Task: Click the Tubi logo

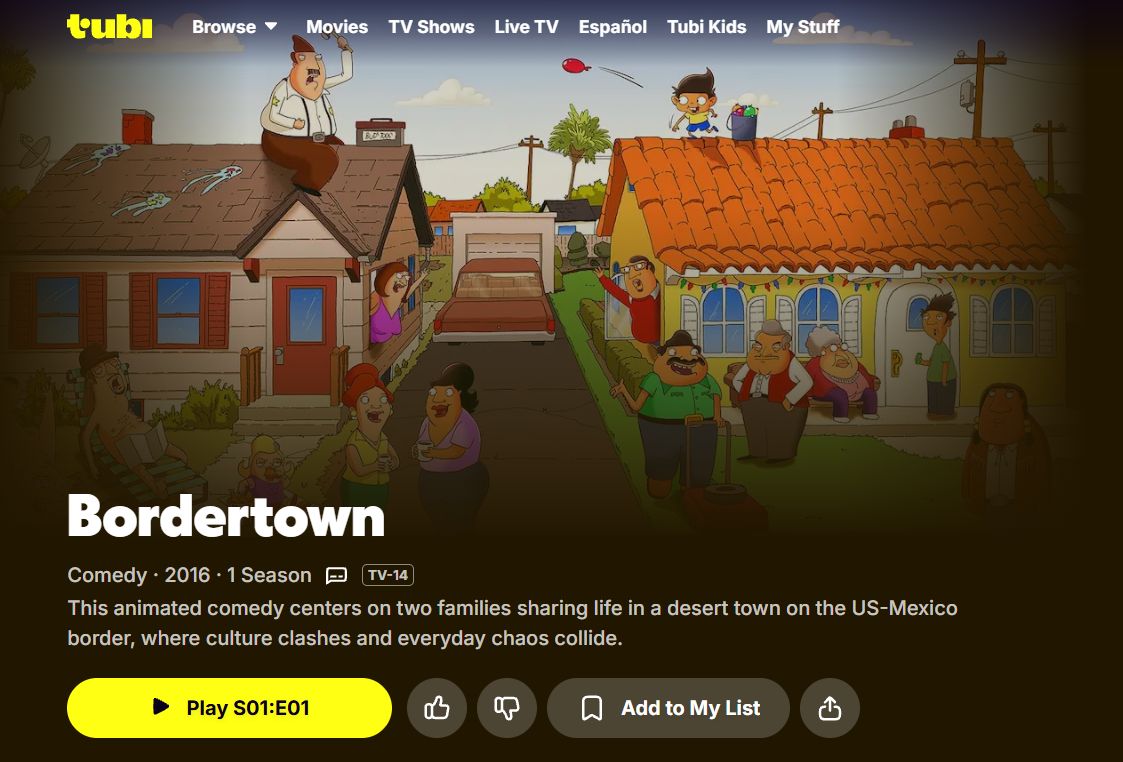Action: pyautogui.click(x=110, y=26)
